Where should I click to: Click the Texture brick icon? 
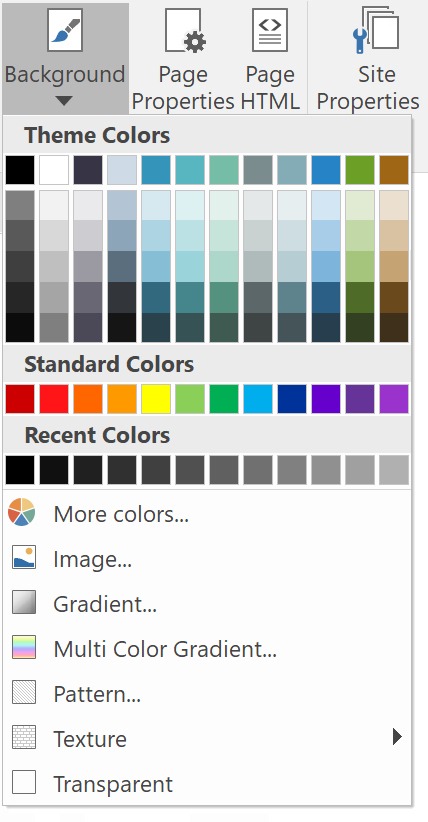[24, 737]
